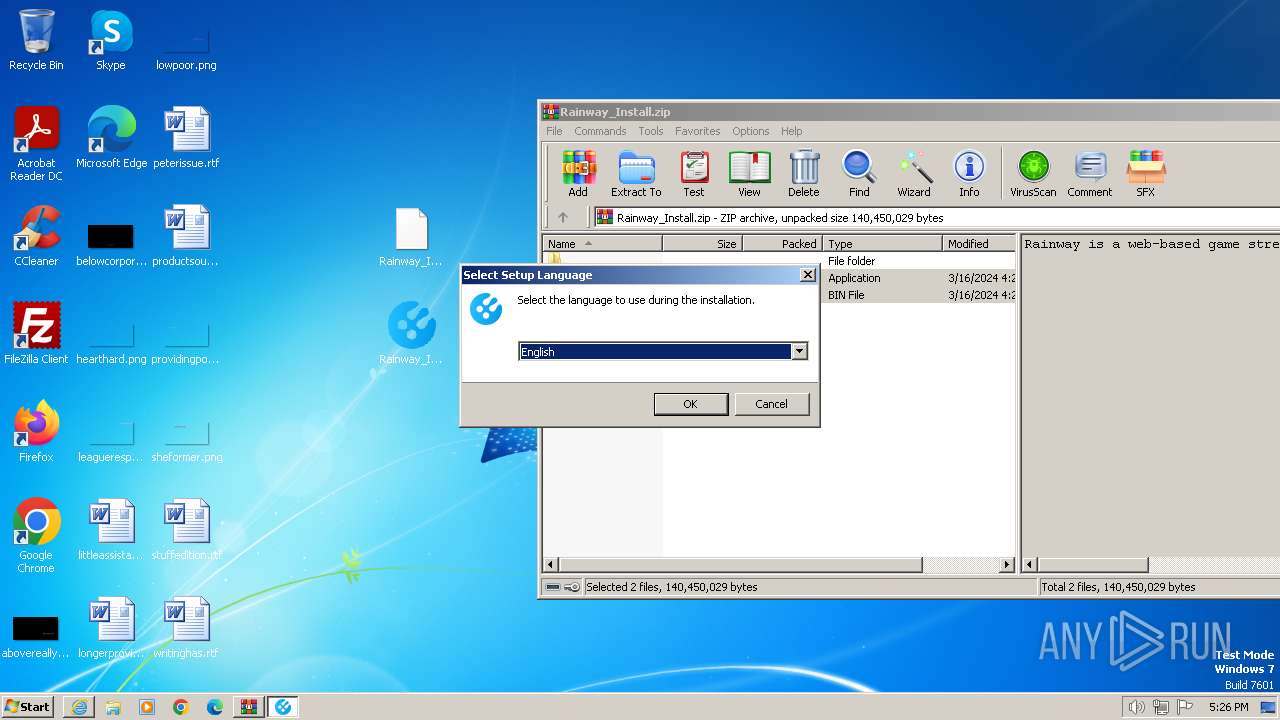The width and height of the screenshot is (1280, 720).
Task: Open the File menu in WinRAR
Action: [554, 131]
